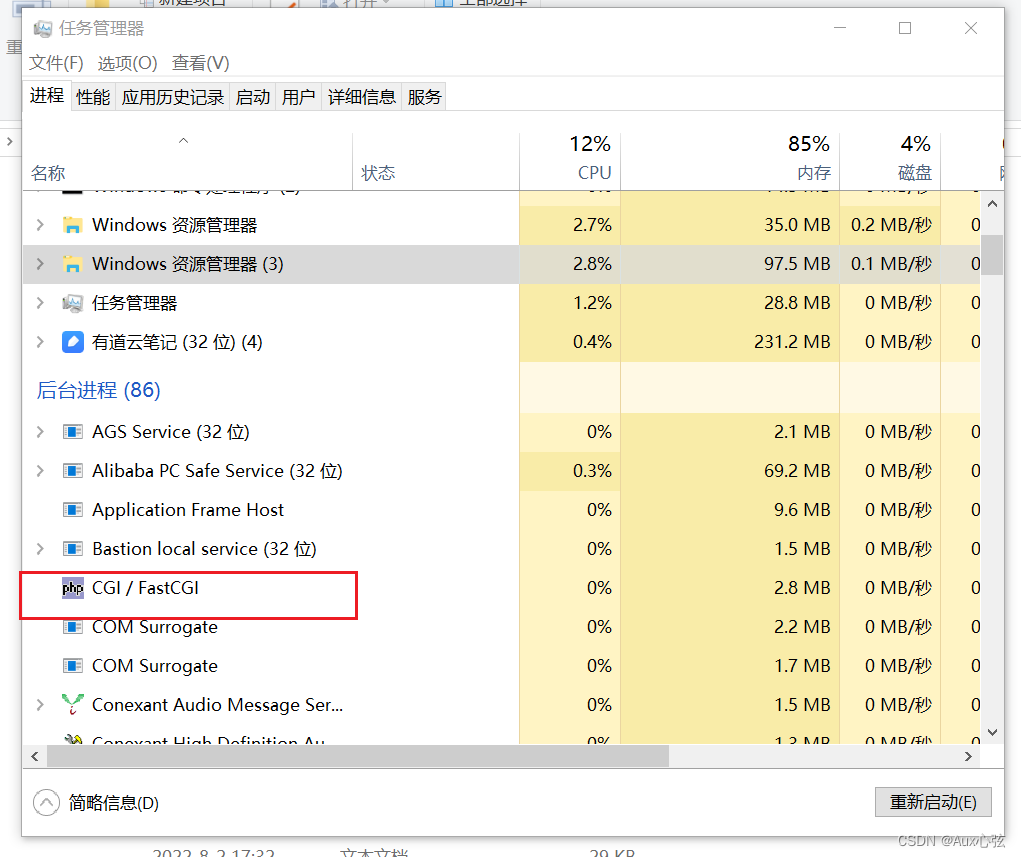Click the Alibaba PC Safe Service icon

click(x=72, y=471)
